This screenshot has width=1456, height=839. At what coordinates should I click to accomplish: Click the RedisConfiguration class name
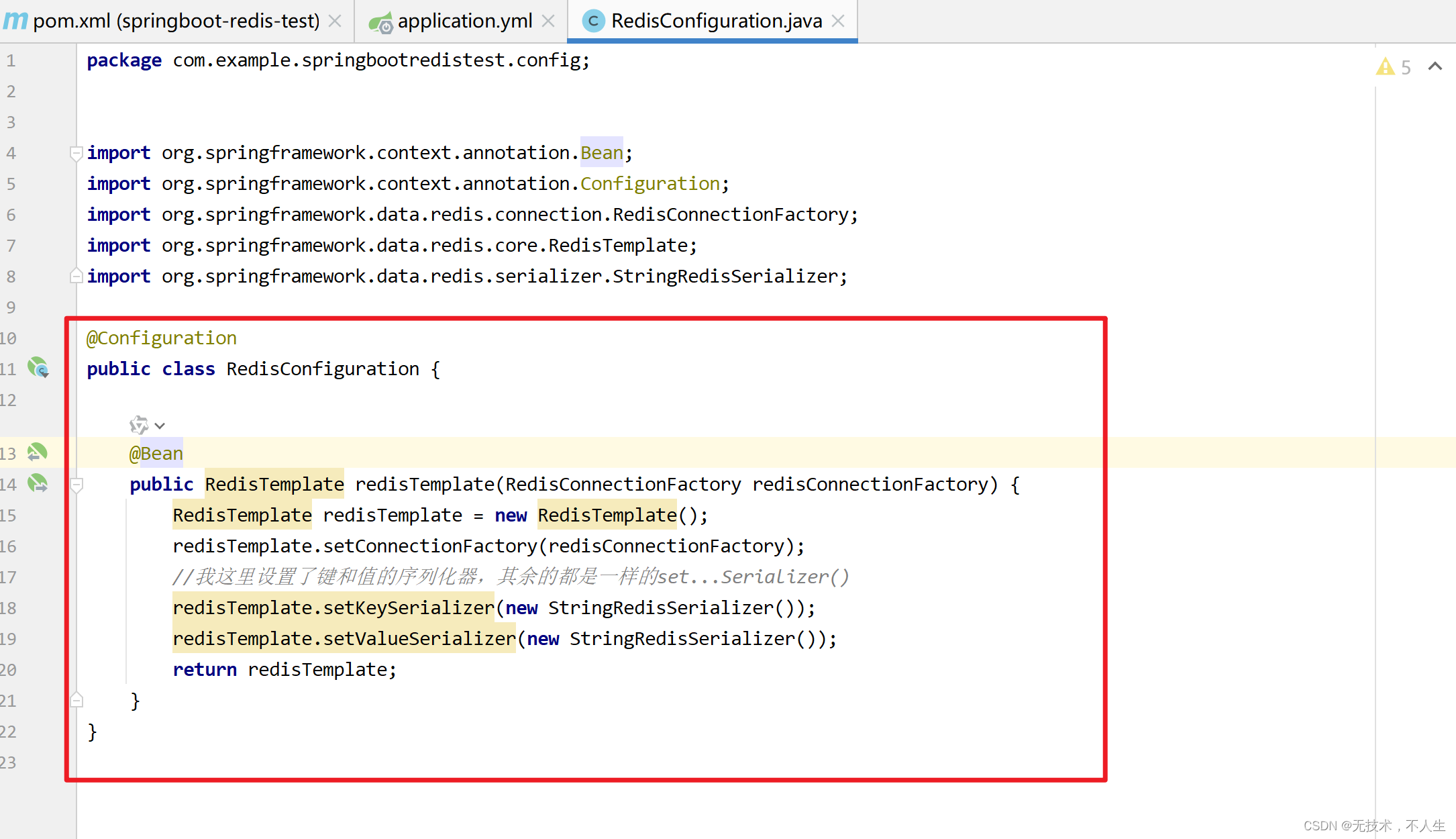coord(323,369)
